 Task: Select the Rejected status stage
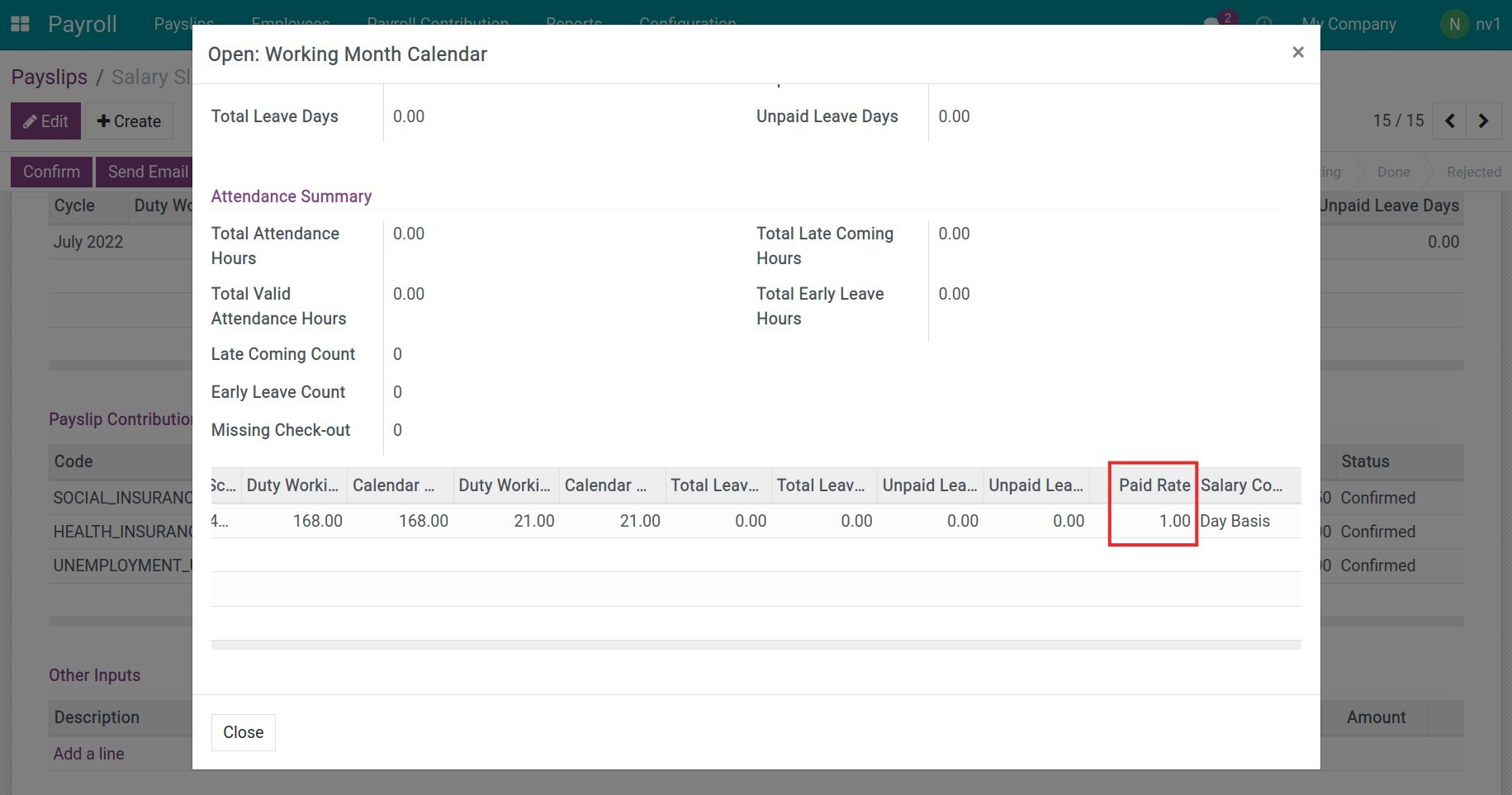coord(1473,172)
